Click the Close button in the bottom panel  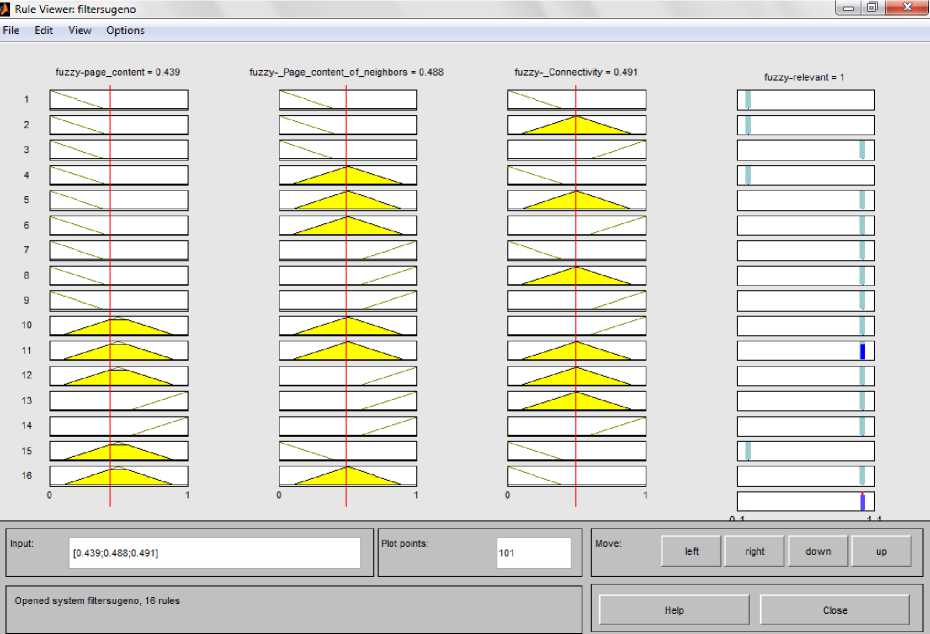tap(834, 610)
